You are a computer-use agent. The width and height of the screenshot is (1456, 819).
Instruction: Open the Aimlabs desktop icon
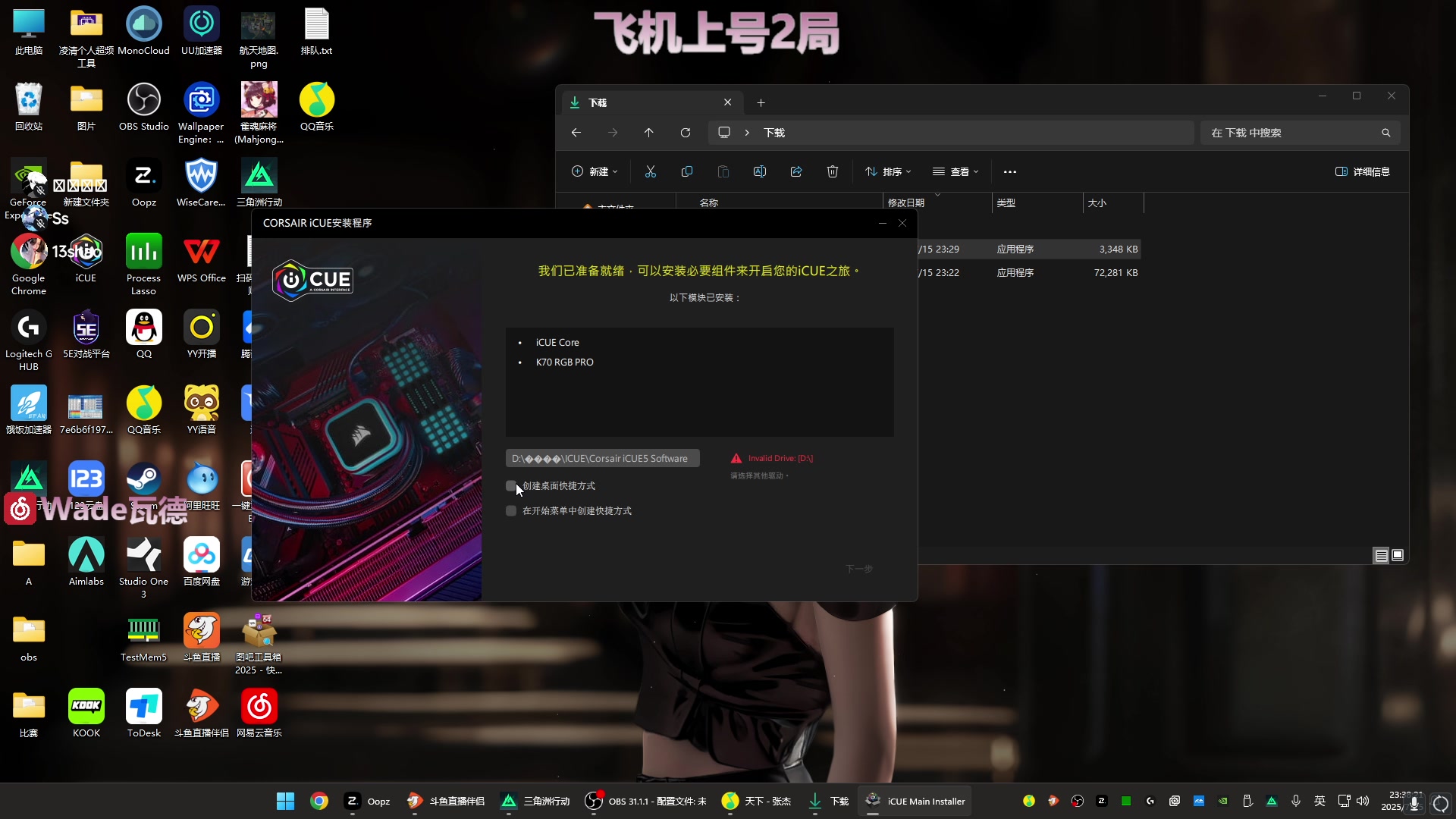tap(86, 562)
